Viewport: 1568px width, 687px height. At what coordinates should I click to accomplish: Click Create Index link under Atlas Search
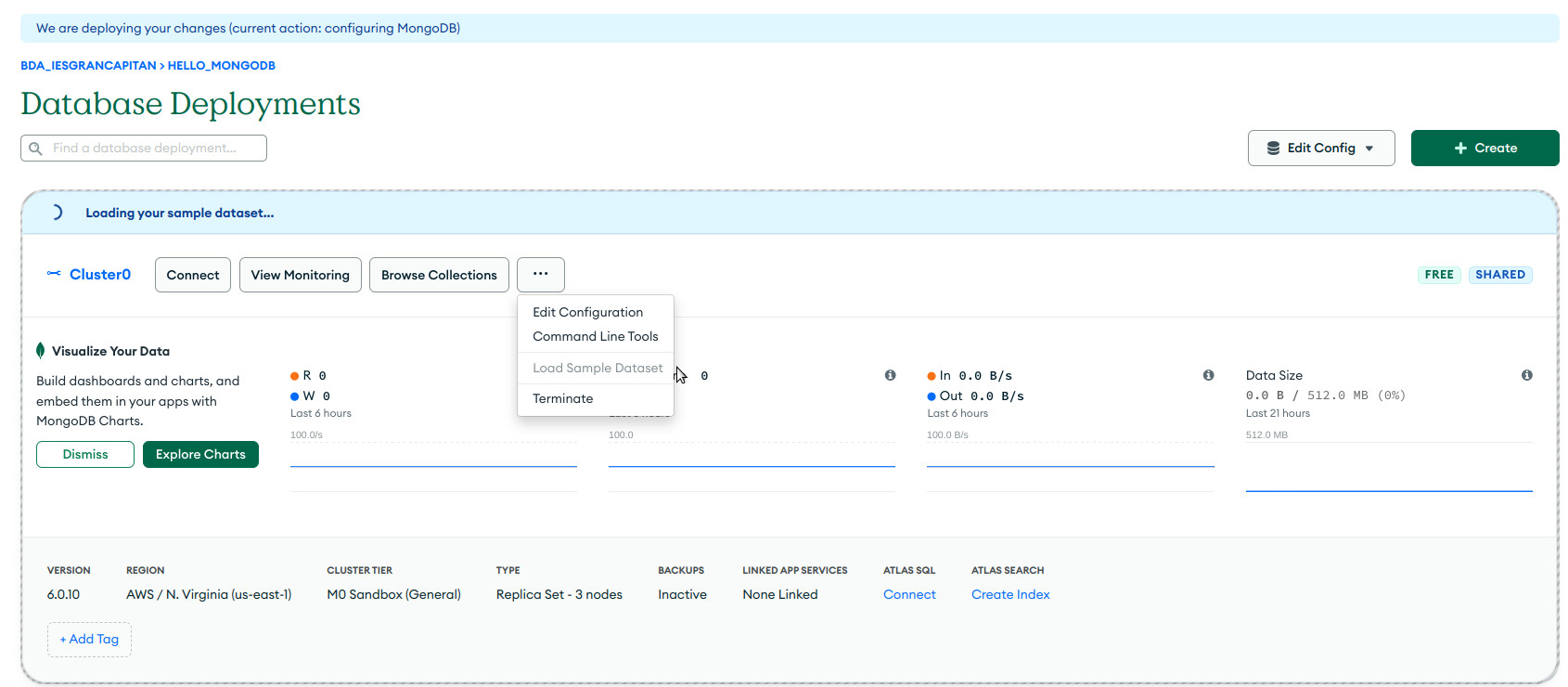coord(1010,594)
